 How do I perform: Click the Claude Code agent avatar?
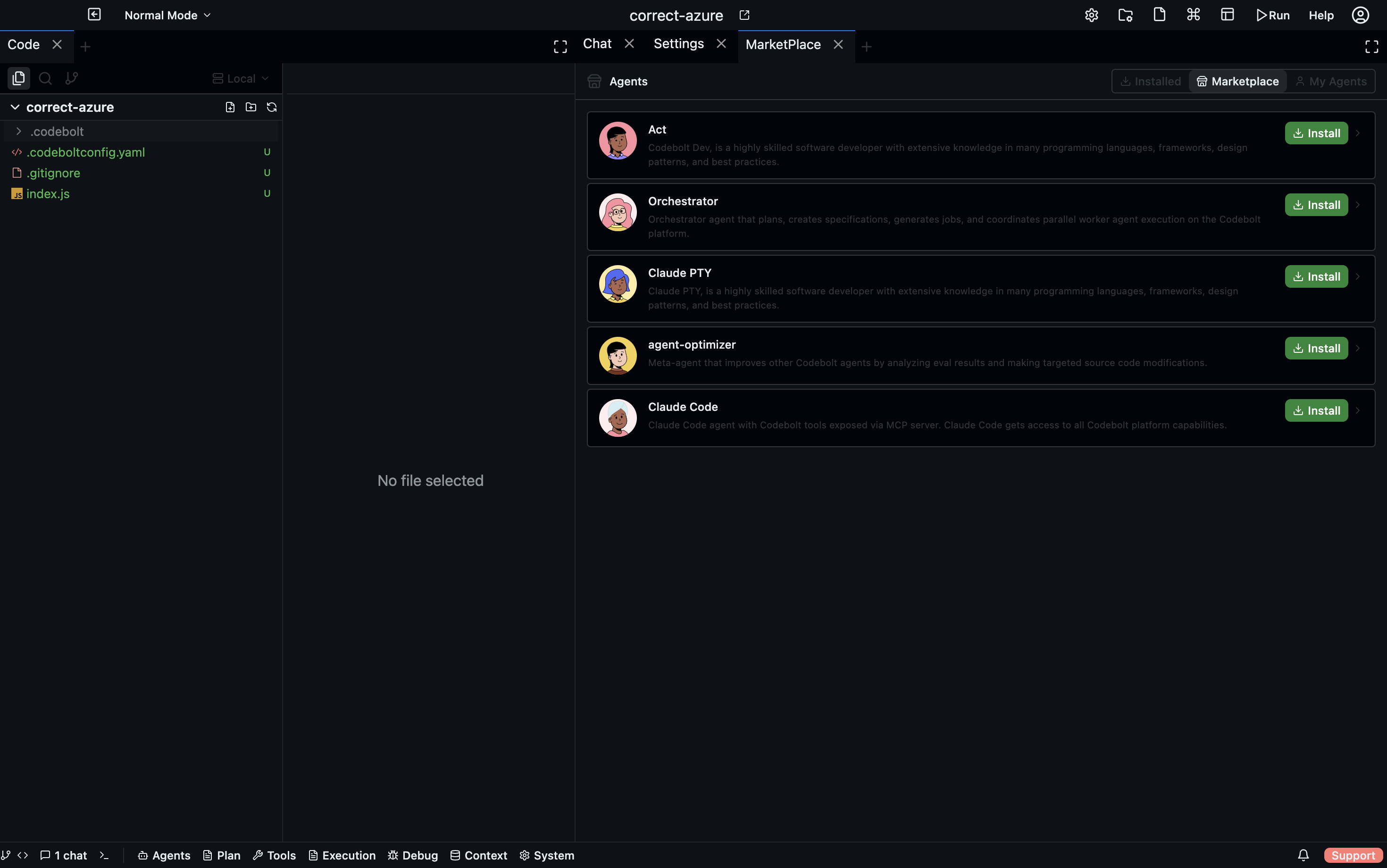(x=618, y=418)
